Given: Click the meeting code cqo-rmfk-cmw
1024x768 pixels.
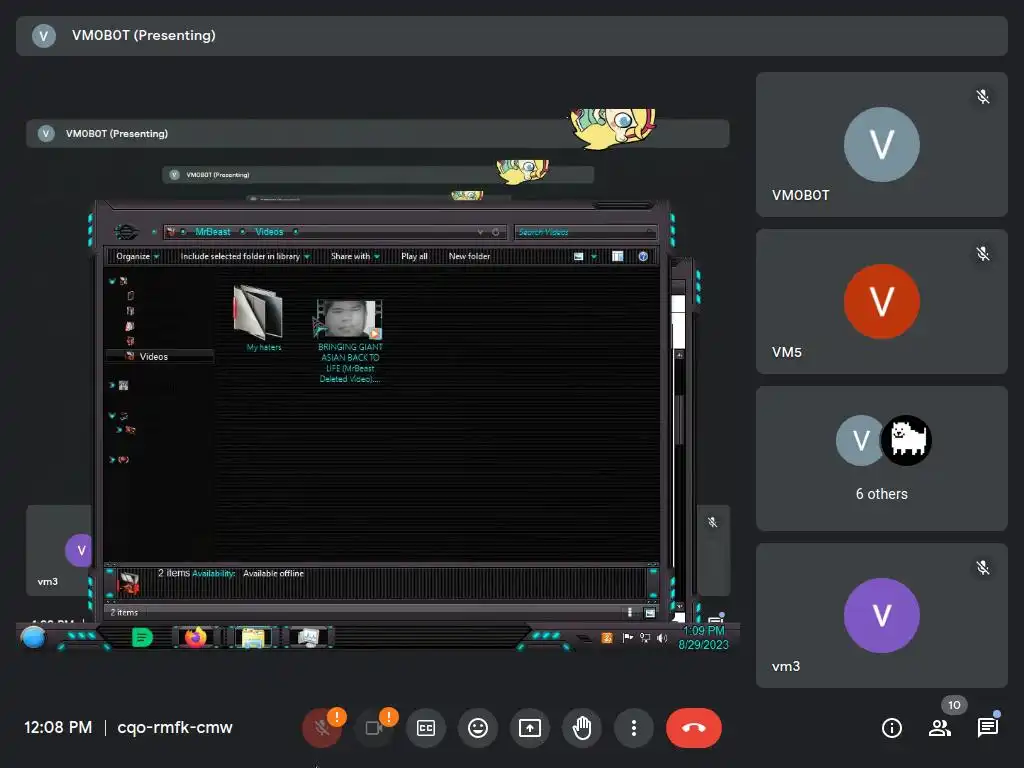Looking at the screenshot, I should 175,728.
